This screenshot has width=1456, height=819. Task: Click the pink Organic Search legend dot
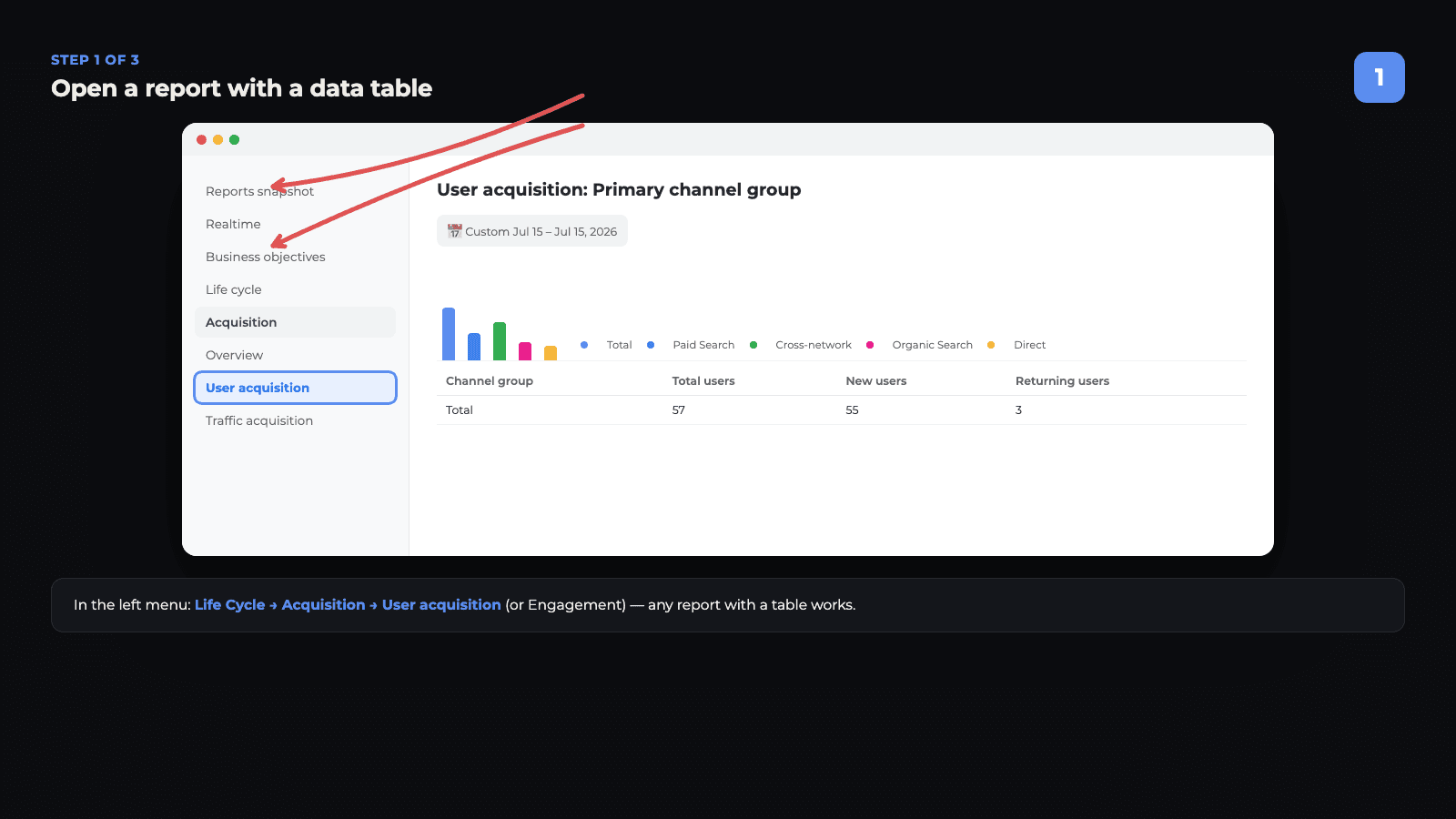pyautogui.click(x=870, y=345)
